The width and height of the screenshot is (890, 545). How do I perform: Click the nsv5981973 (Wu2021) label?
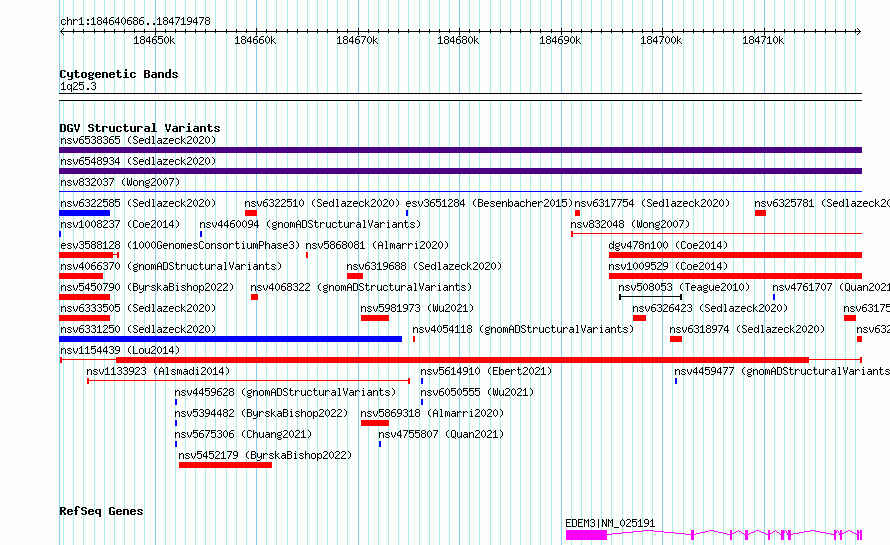(417, 308)
